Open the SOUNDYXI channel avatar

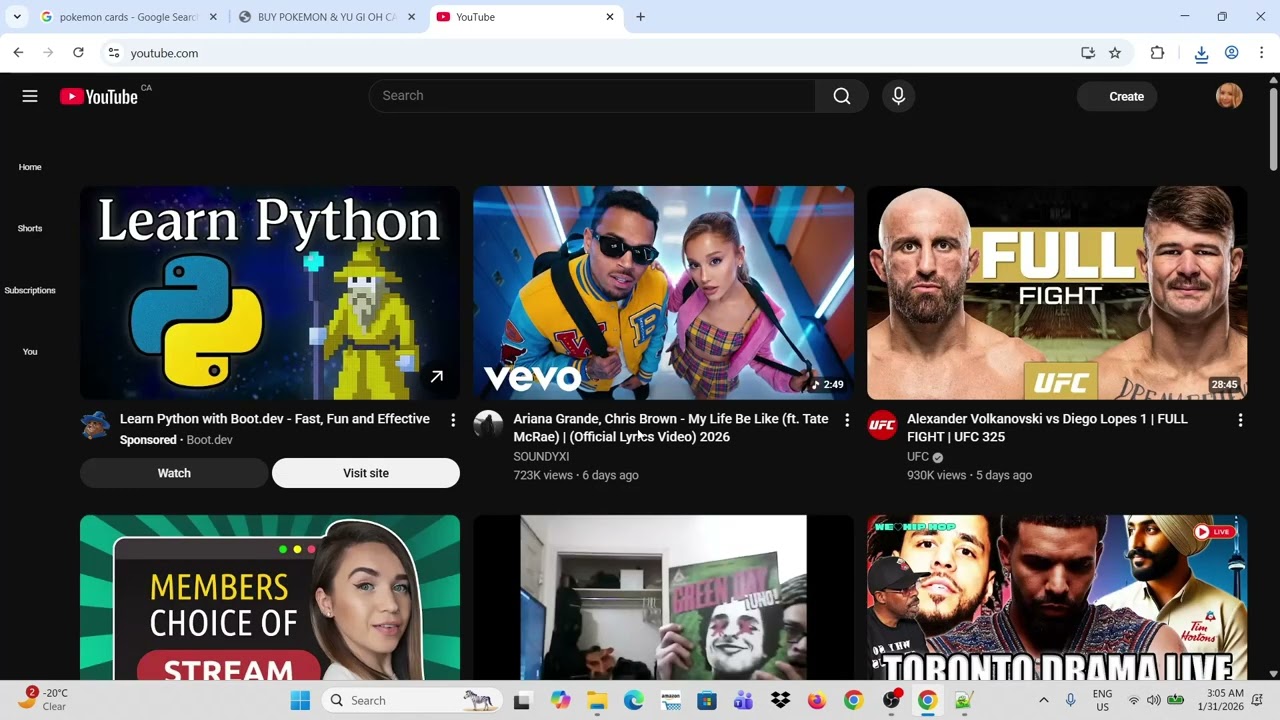click(x=488, y=425)
